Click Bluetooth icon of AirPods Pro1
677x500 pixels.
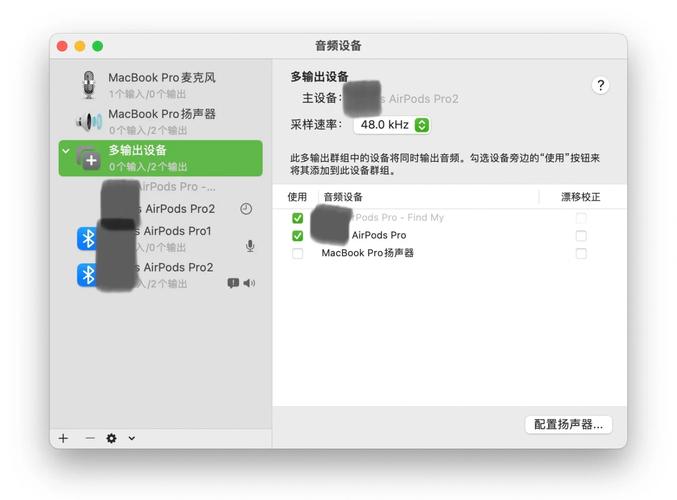pyautogui.click(x=89, y=238)
